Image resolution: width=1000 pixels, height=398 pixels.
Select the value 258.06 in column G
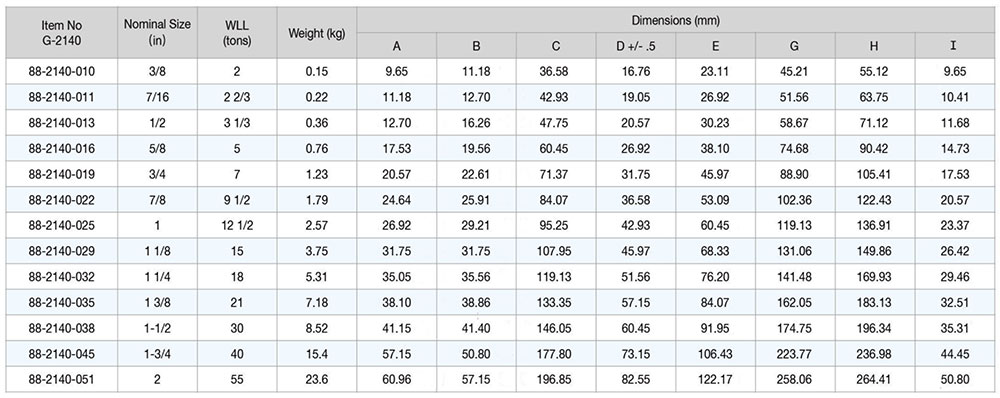tap(795, 380)
